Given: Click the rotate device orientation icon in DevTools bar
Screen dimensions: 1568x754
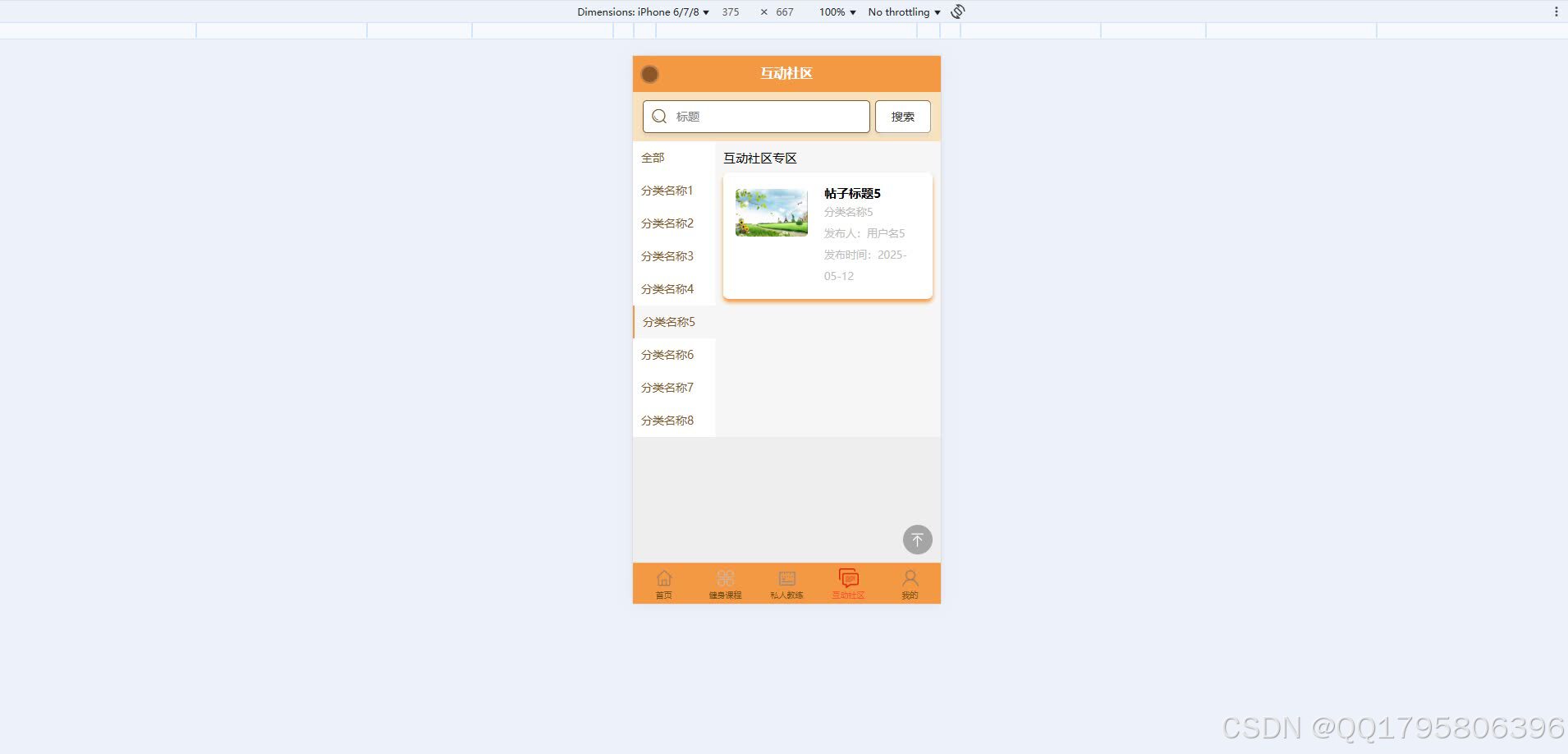Looking at the screenshot, I should (x=957, y=11).
